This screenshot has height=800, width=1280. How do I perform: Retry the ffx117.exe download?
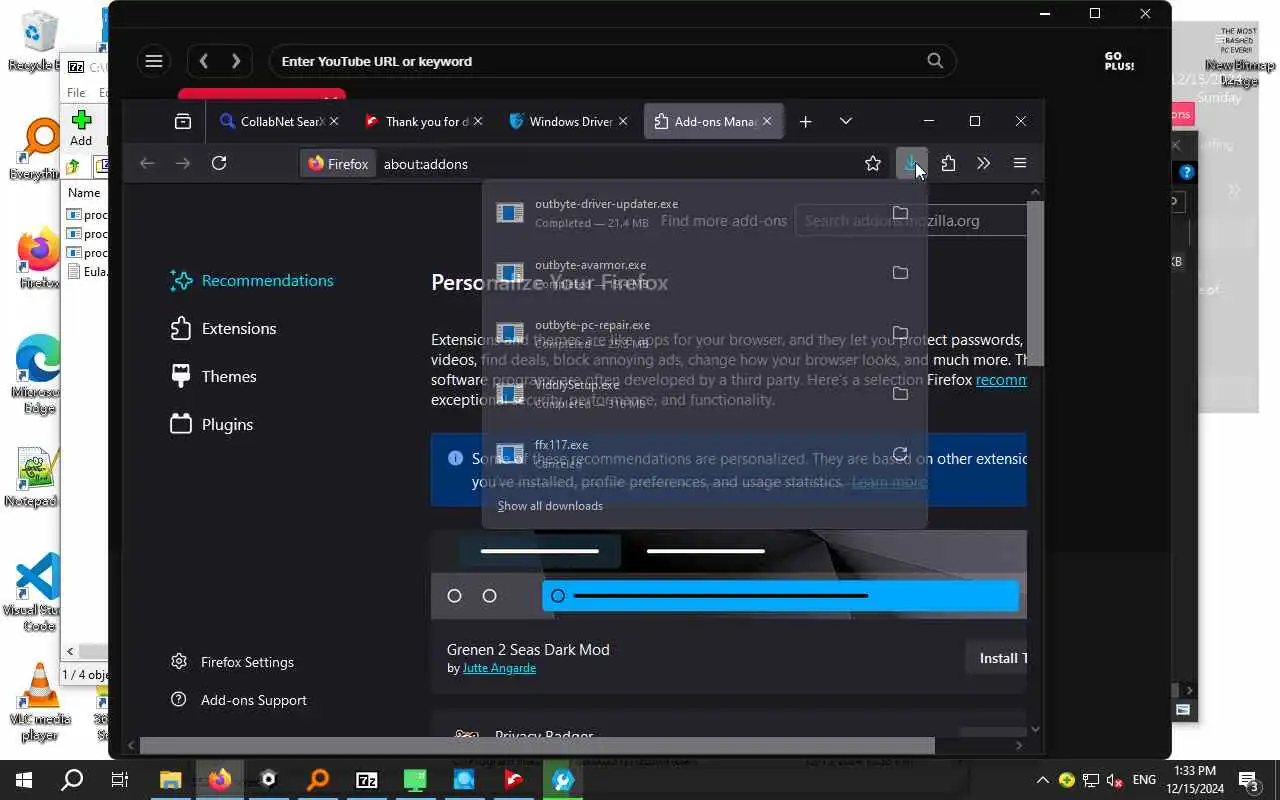pyautogui.click(x=900, y=454)
